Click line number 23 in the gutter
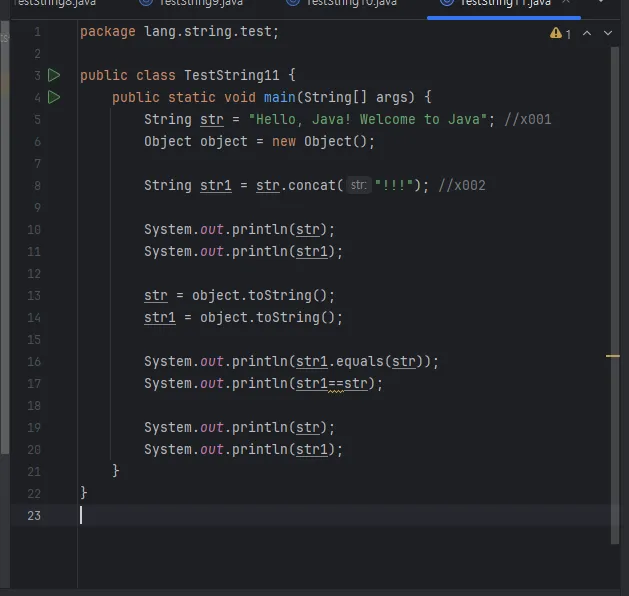 [x=34, y=516]
